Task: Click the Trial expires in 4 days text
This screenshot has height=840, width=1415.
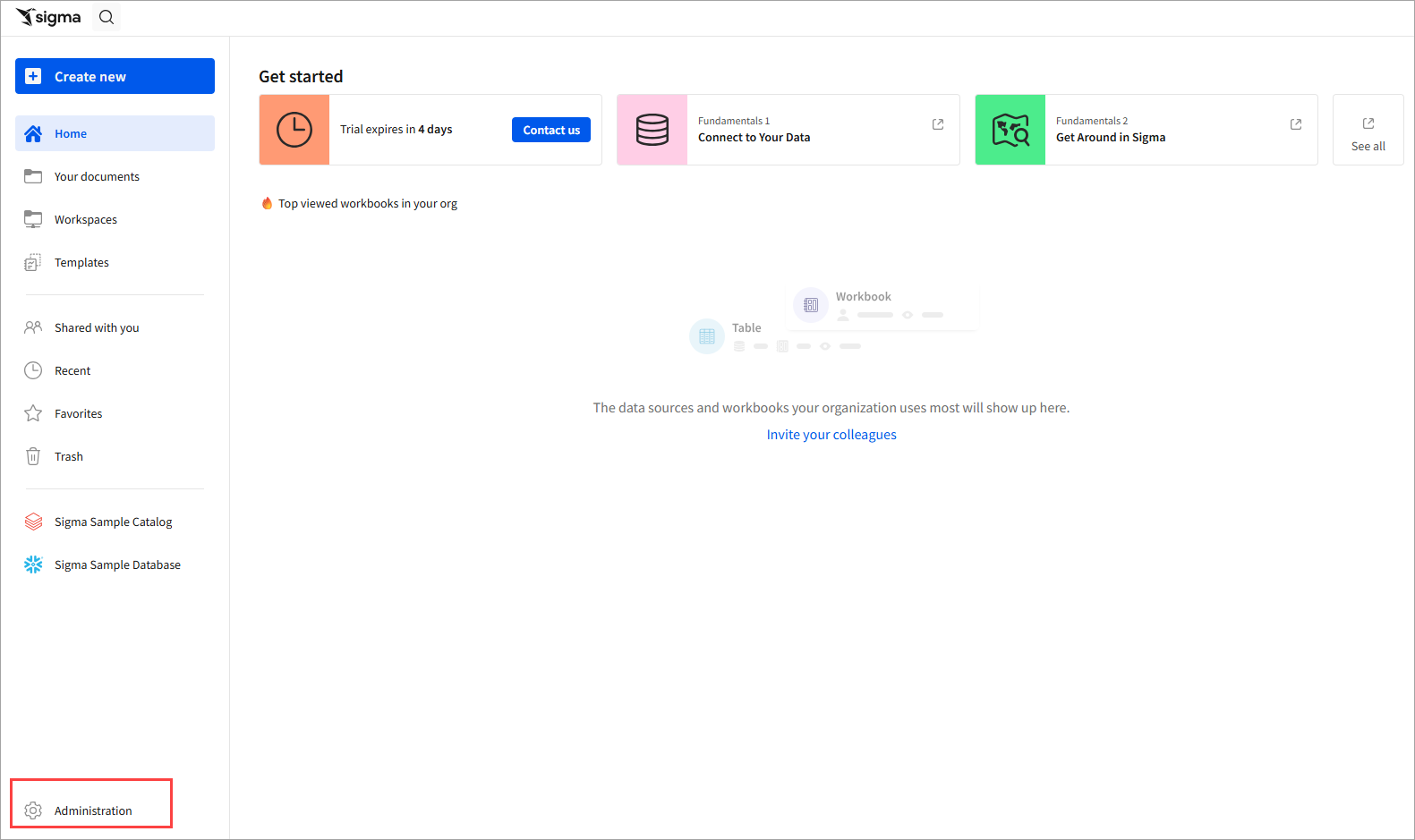Action: coord(396,129)
